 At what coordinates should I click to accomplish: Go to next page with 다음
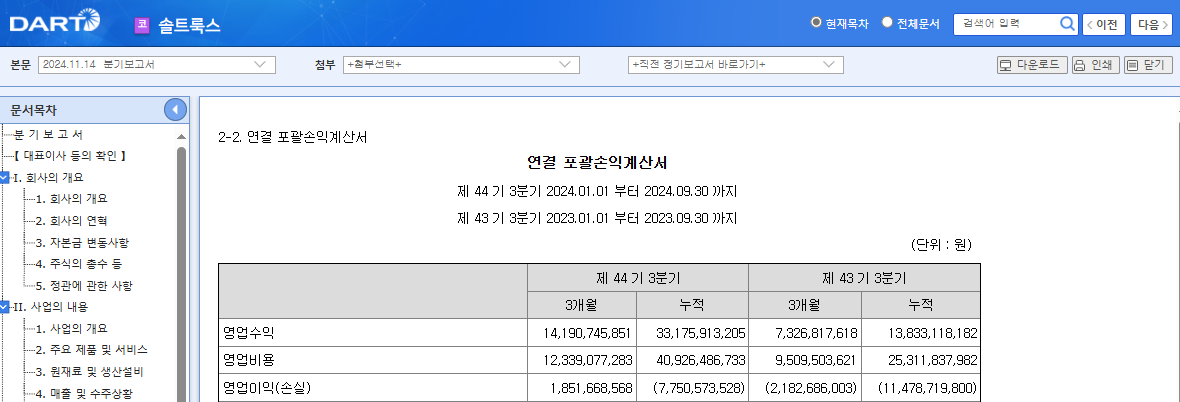(1151, 24)
